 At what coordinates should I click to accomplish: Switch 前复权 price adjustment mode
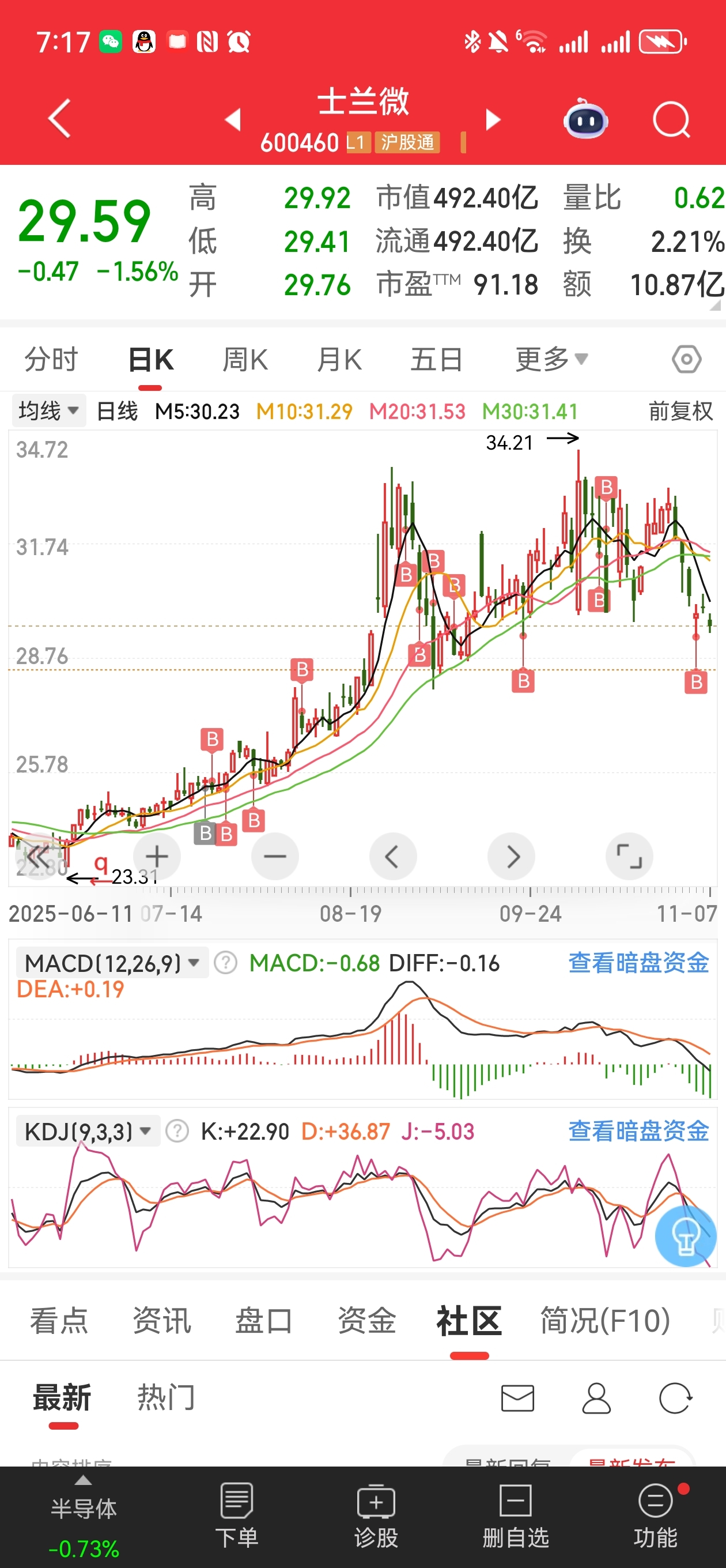tap(680, 412)
